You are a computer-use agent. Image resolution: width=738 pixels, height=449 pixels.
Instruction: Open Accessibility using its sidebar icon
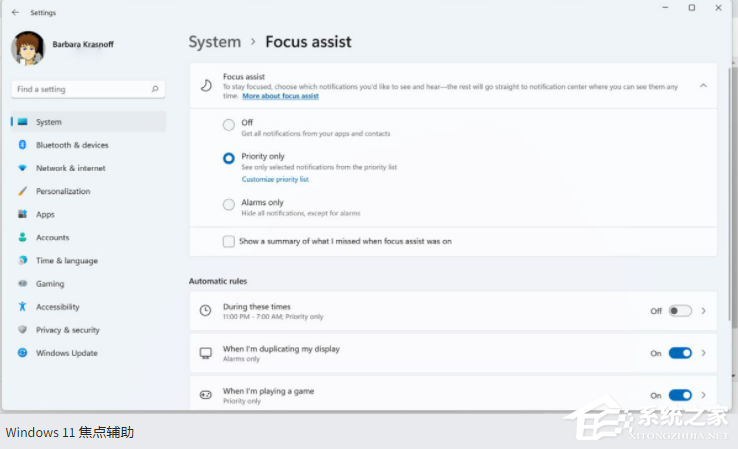(22, 307)
